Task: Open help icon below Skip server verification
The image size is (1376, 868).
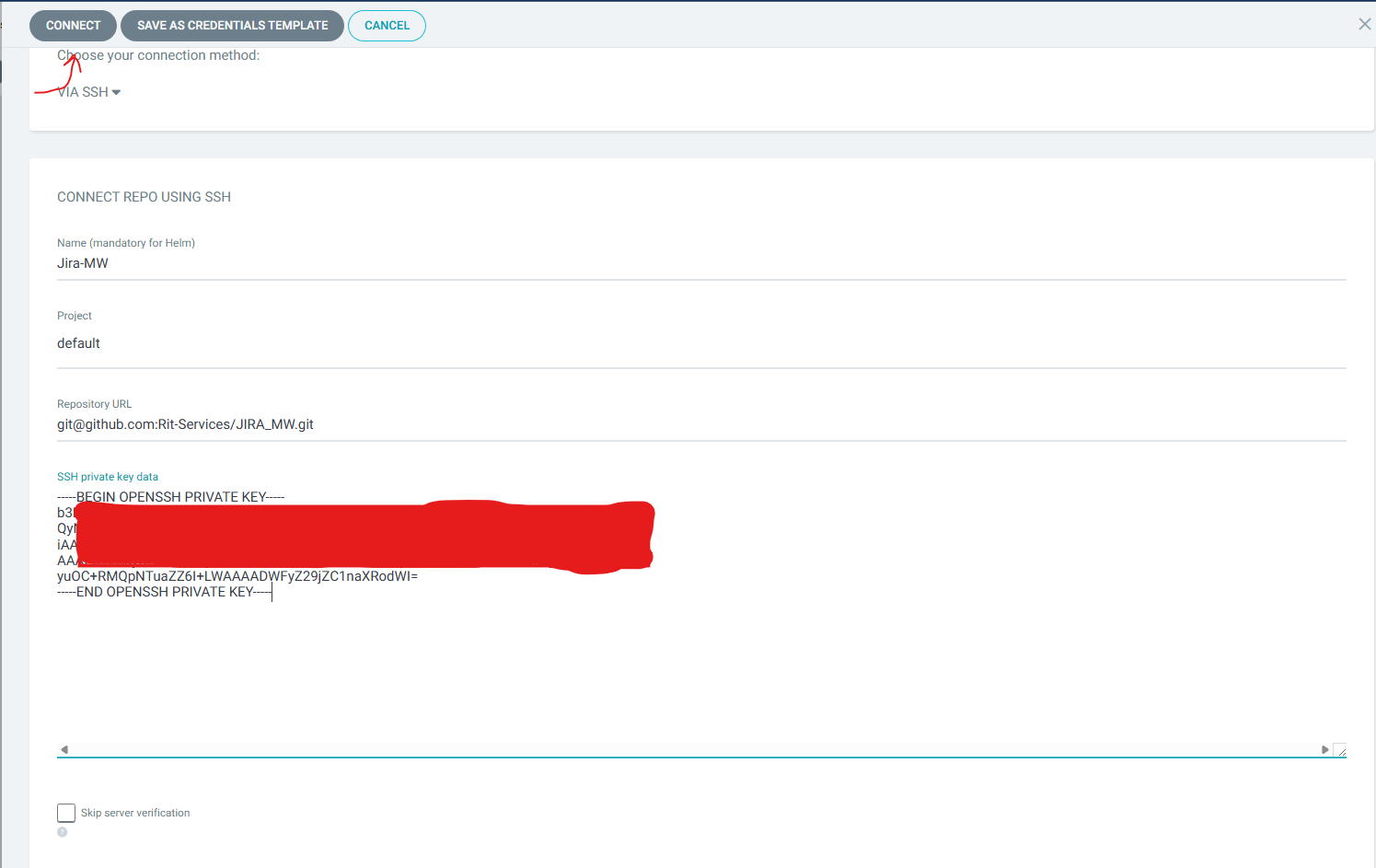Action: pyautogui.click(x=63, y=832)
